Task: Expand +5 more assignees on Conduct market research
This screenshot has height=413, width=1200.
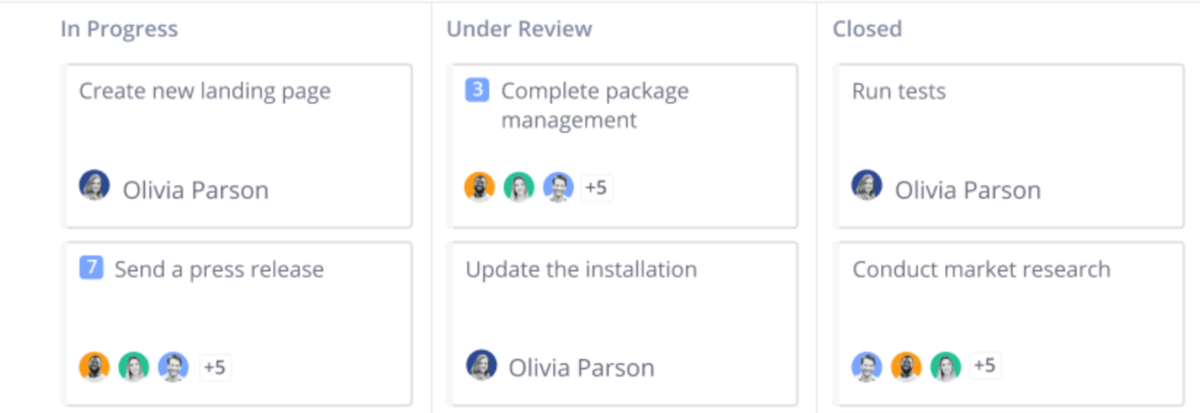Action: pyautogui.click(x=985, y=366)
